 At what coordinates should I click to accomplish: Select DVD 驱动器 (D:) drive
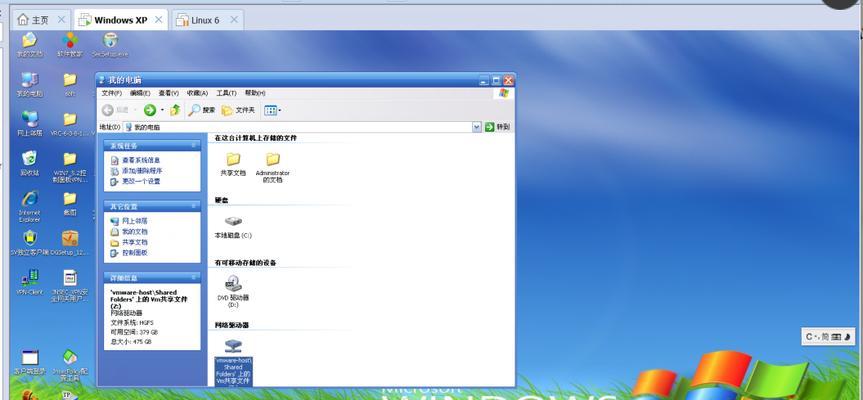[233, 292]
